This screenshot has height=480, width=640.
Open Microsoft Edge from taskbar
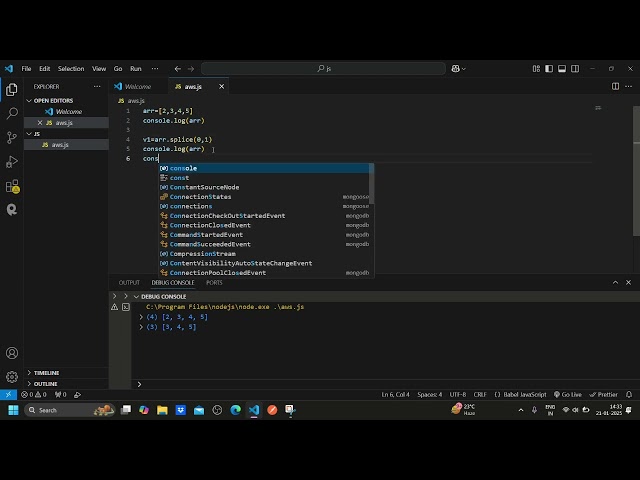[x=236, y=410]
